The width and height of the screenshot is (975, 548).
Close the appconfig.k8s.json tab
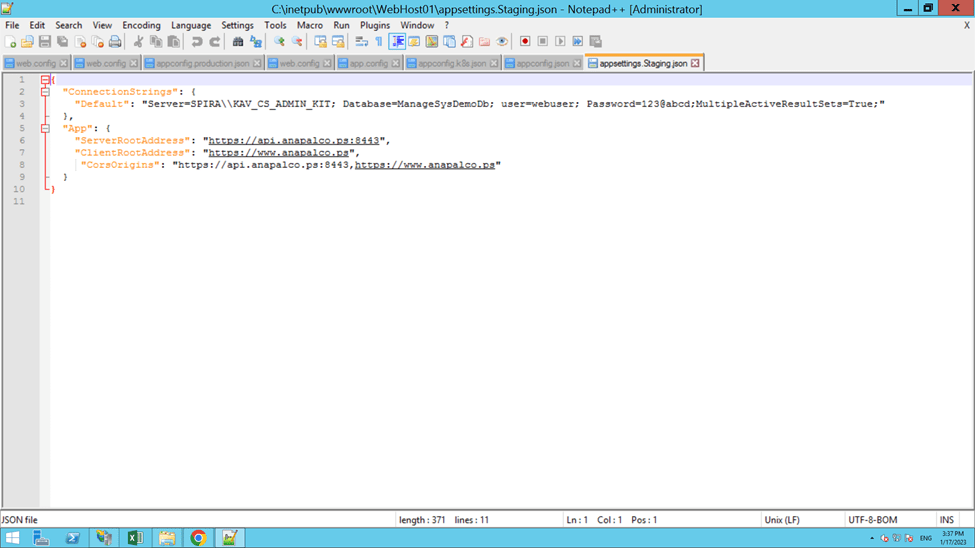coord(494,63)
